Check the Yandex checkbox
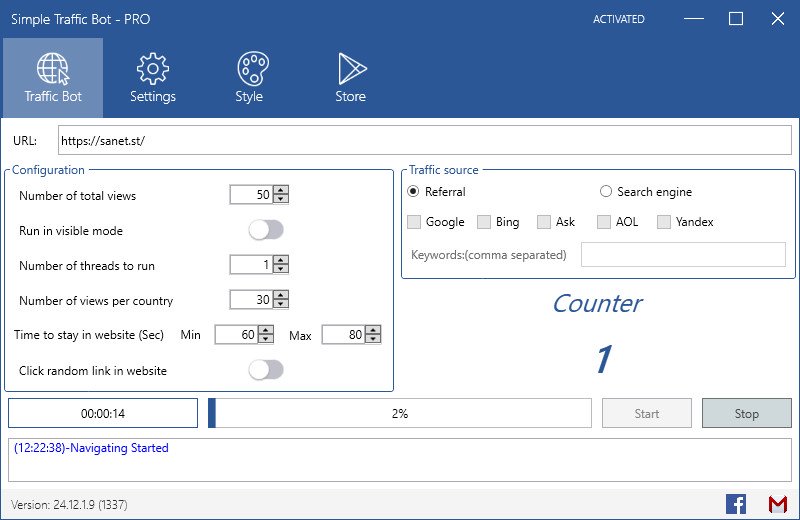Viewport: 800px width, 520px height. (x=664, y=222)
